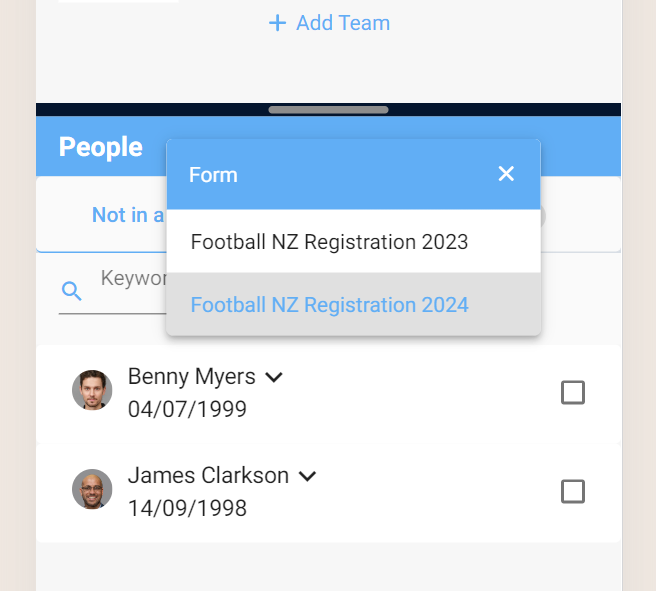Open James Clarkson profile avatar
This screenshot has height=591, width=656.
coord(92,489)
